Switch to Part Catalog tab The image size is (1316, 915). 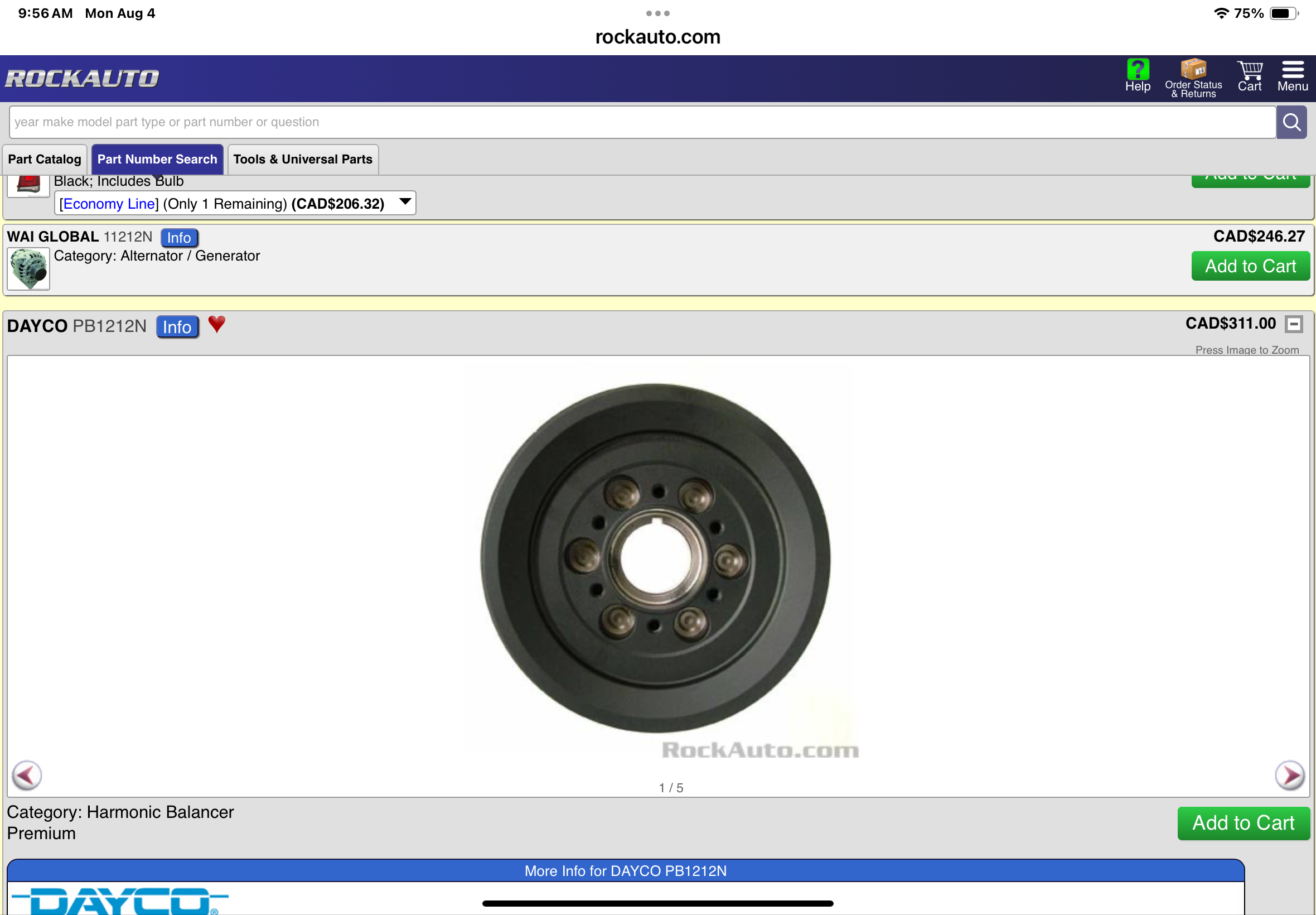45,160
